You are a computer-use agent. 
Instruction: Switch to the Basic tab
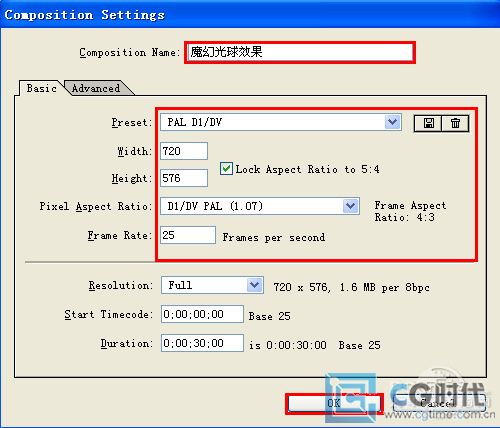tap(41, 88)
